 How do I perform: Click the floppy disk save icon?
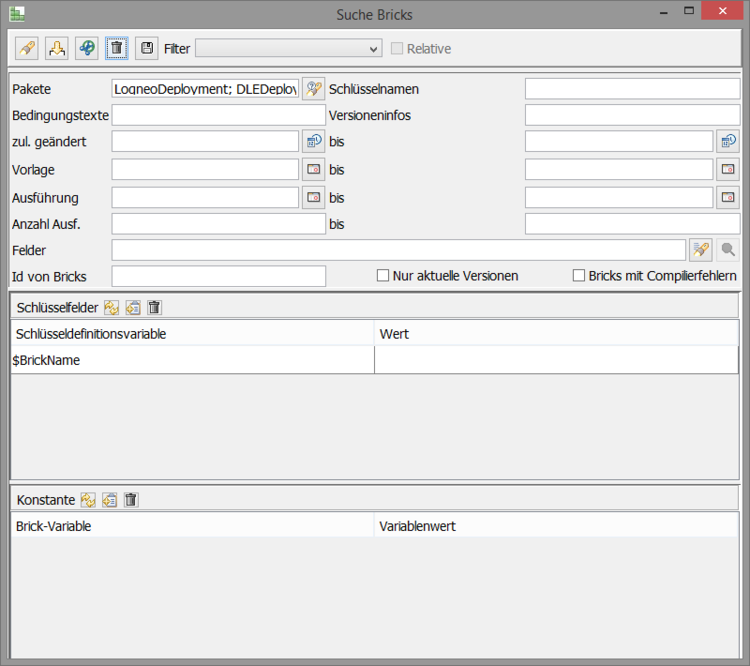click(x=146, y=48)
